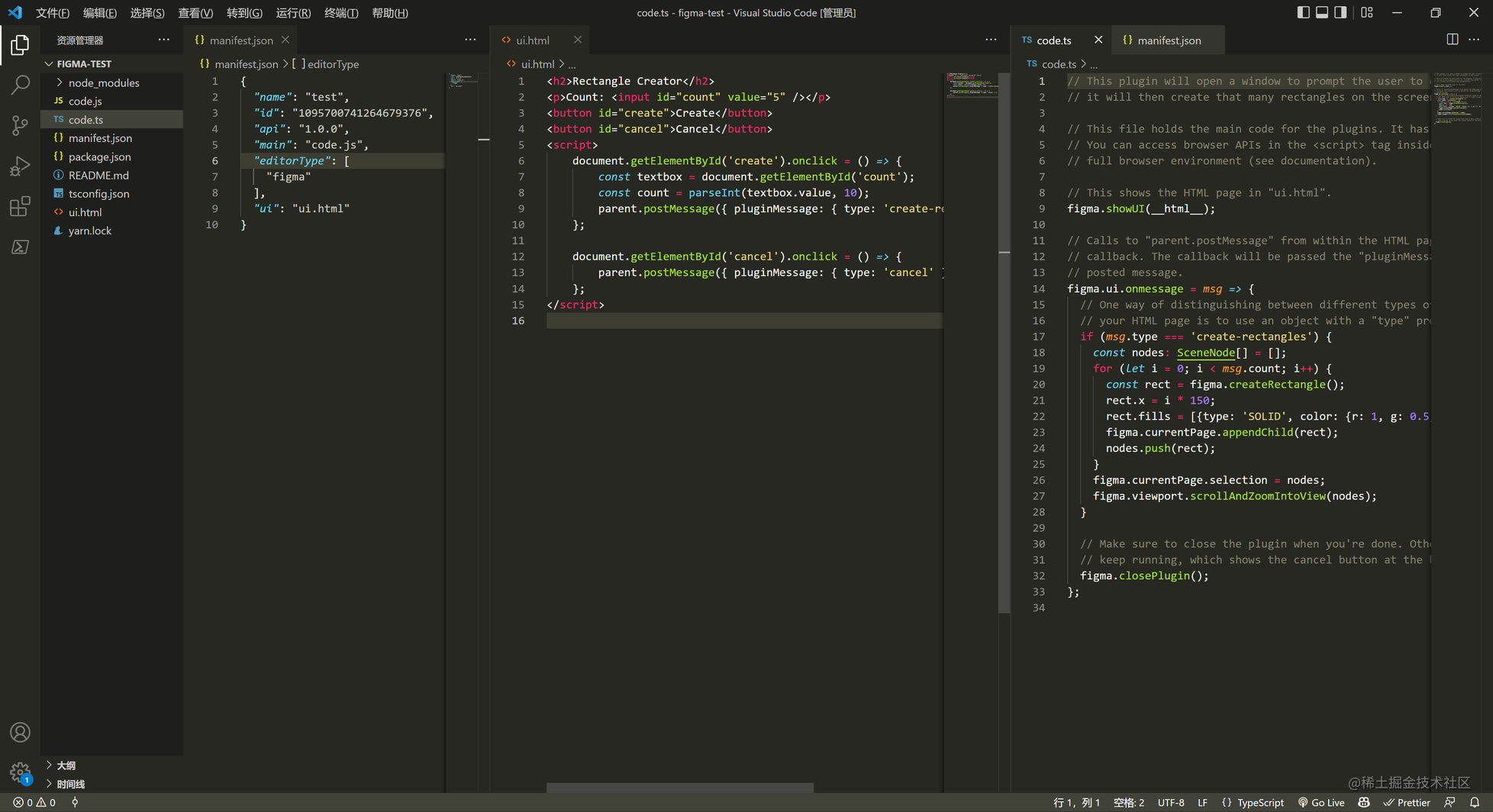The image size is (1493, 812).
Task: Open the 运行(R) menu
Action: click(x=293, y=13)
